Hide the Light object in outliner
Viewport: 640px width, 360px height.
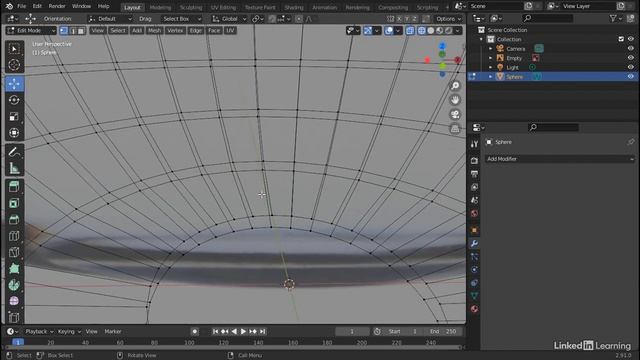pyautogui.click(x=630, y=67)
